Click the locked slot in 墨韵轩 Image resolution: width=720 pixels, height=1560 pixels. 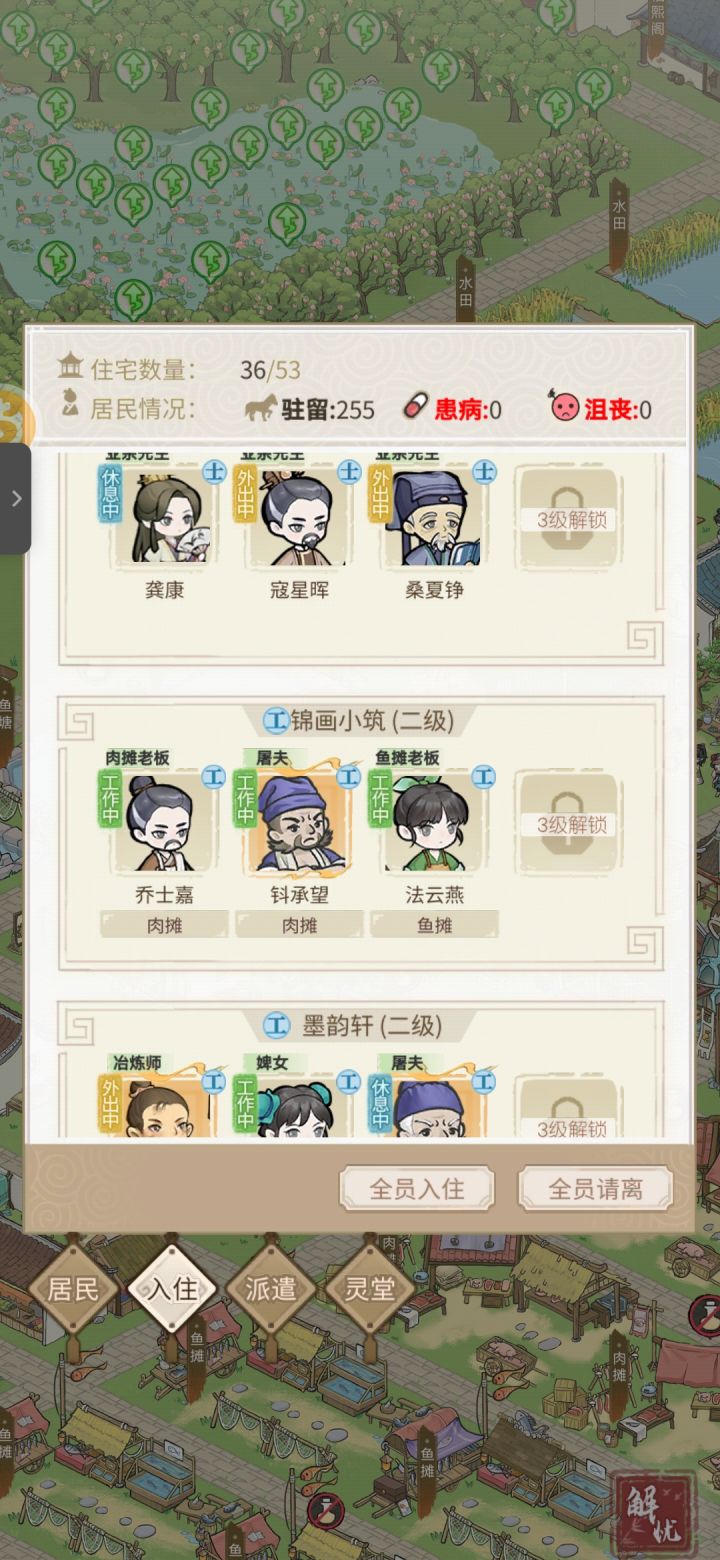coord(571,1110)
